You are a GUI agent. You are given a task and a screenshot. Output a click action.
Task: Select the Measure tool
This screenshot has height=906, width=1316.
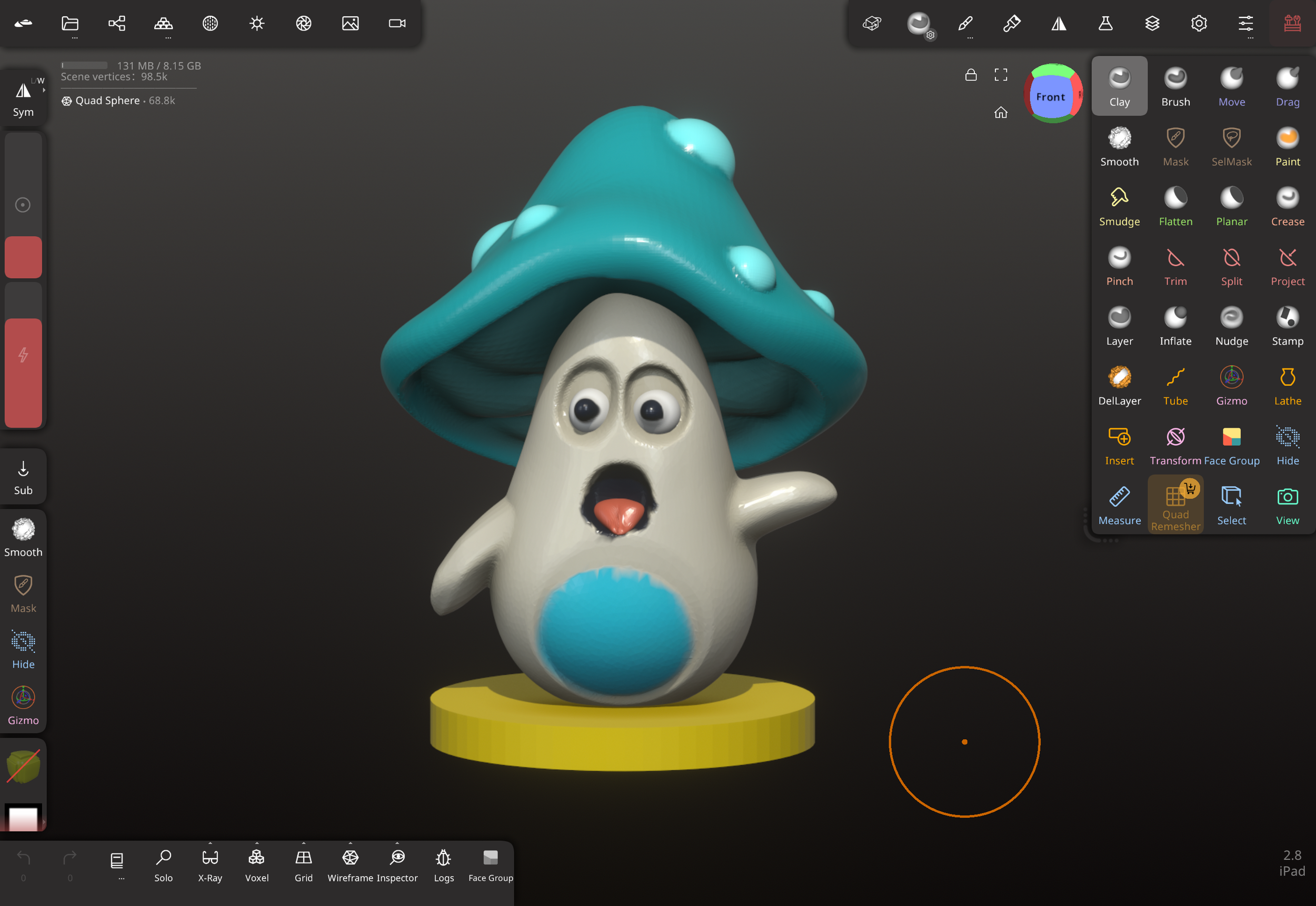[x=1119, y=505]
